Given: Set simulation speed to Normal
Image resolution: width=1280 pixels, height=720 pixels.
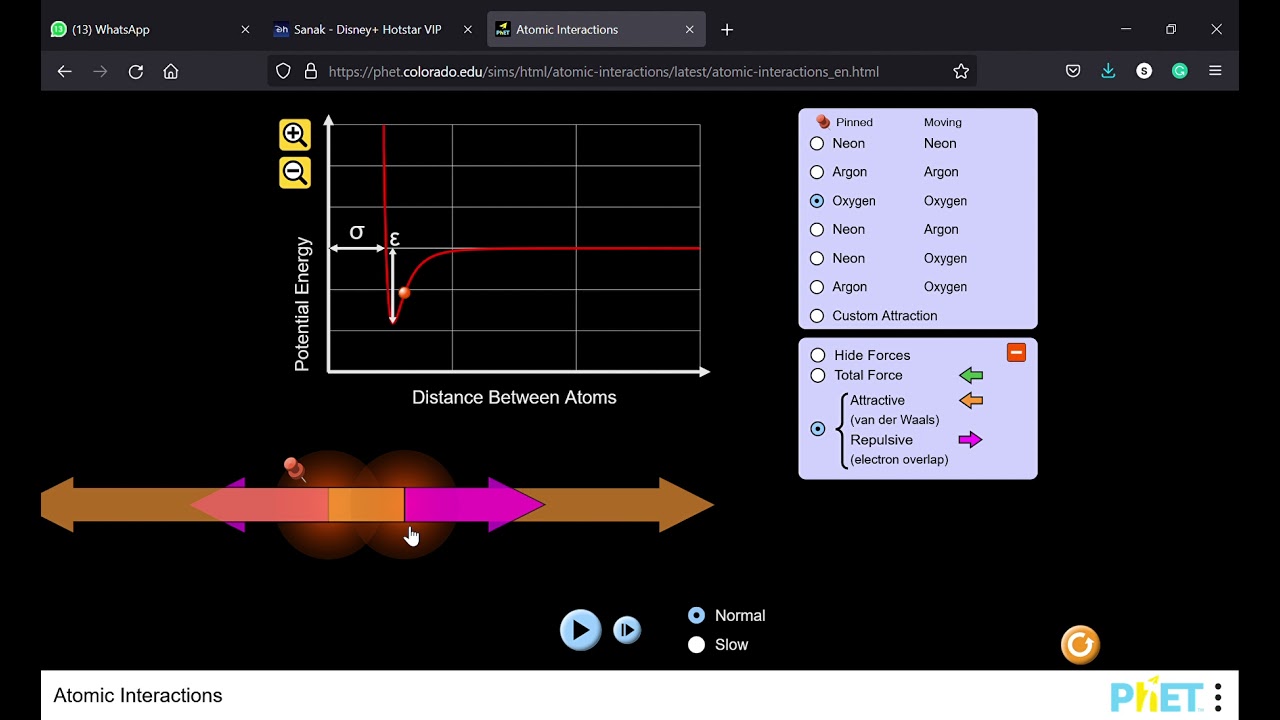Looking at the screenshot, I should (x=697, y=616).
